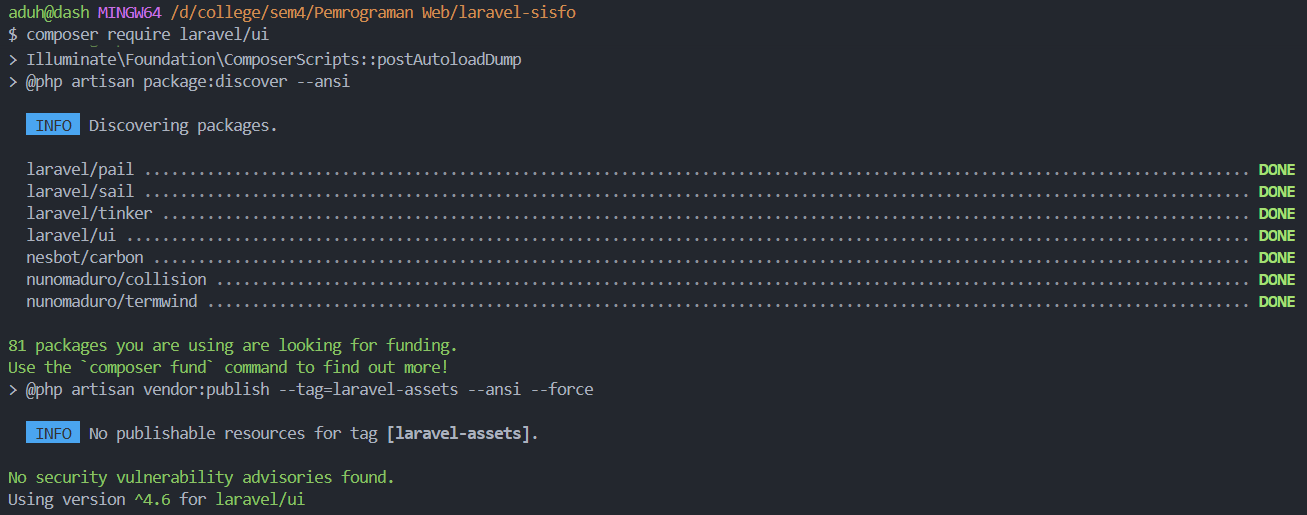Click the 'No security vulnerability advisories found' line
This screenshot has width=1307, height=515.
pos(201,477)
